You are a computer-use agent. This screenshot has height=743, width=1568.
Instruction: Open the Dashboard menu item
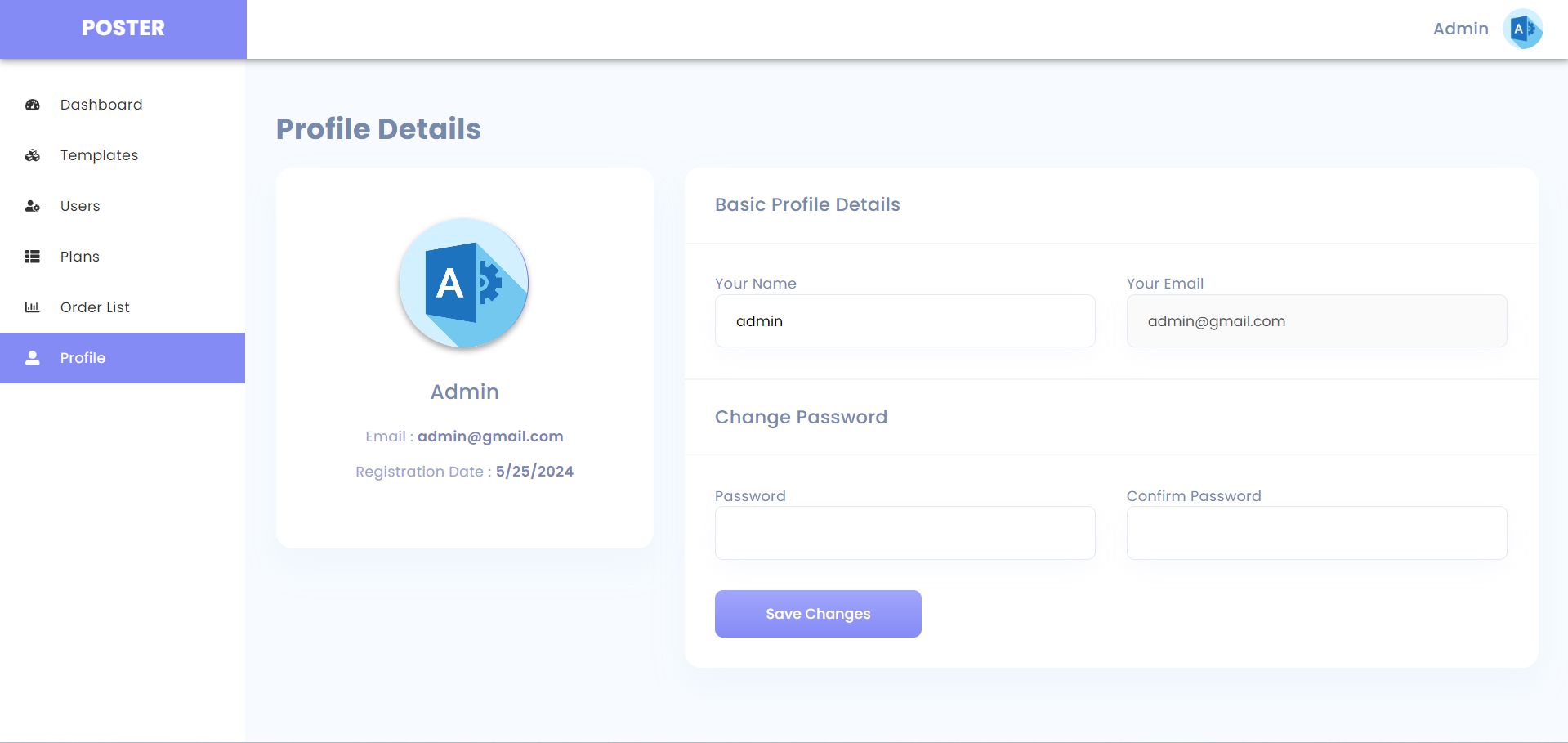coord(101,105)
